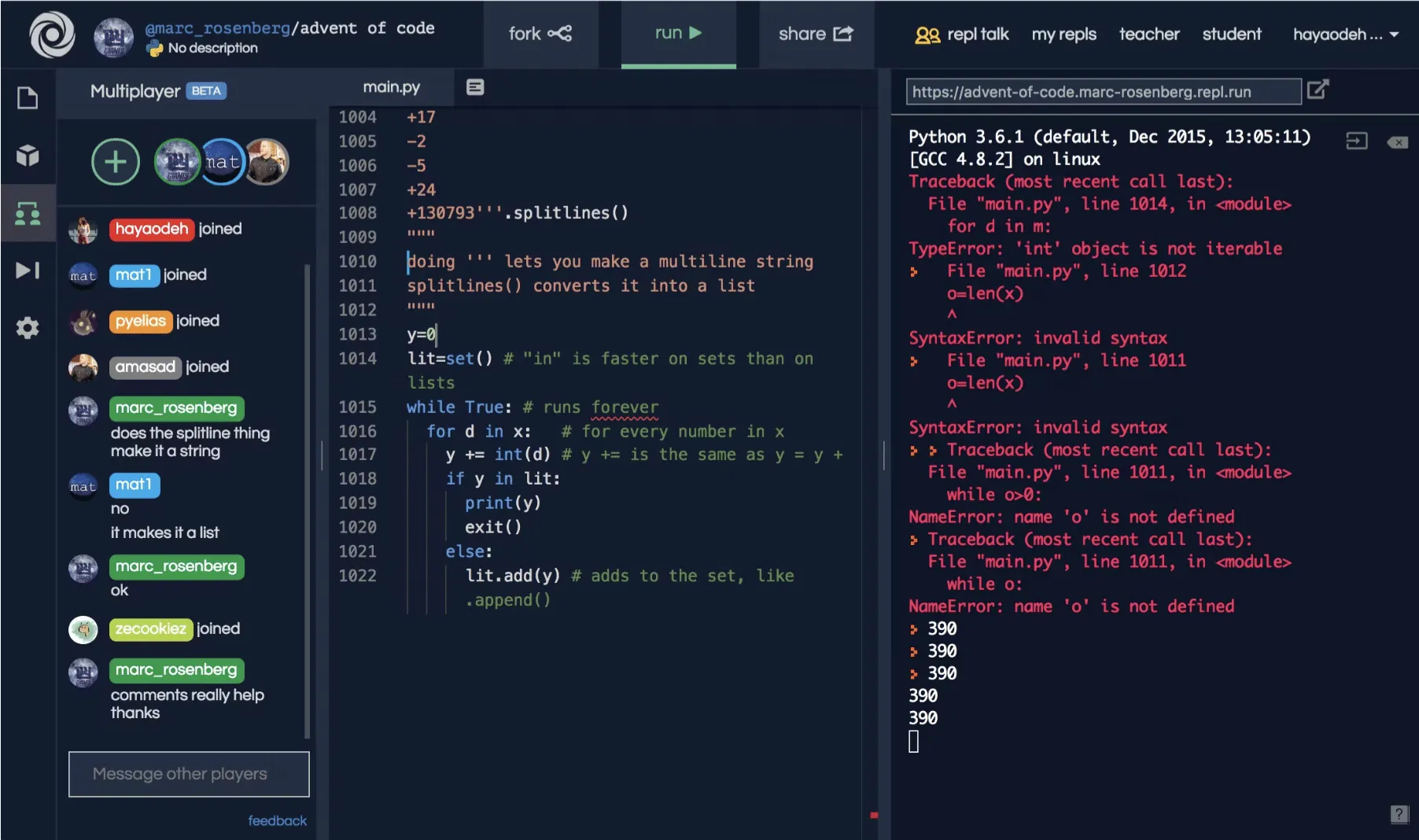Open the Settings gear in sidebar
This screenshot has height=840, width=1419.
[28, 328]
